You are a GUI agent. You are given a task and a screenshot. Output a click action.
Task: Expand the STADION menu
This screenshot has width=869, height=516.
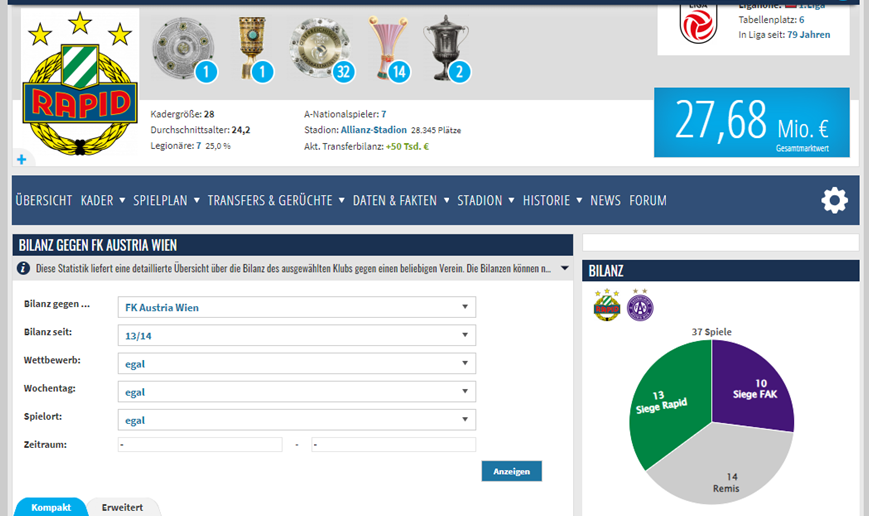coord(486,200)
